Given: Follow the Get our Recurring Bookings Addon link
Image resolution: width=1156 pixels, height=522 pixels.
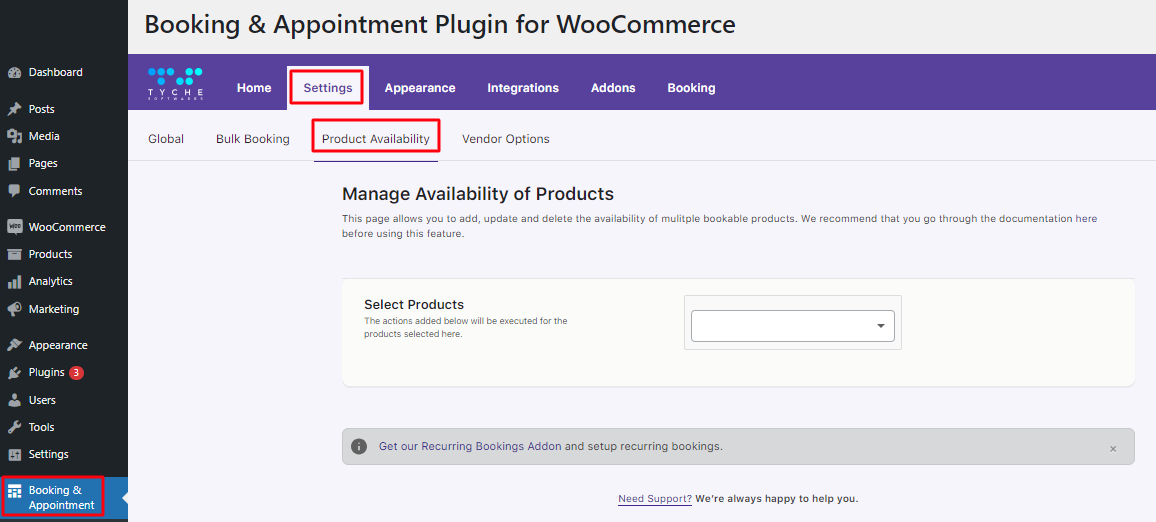Looking at the screenshot, I should (470, 446).
